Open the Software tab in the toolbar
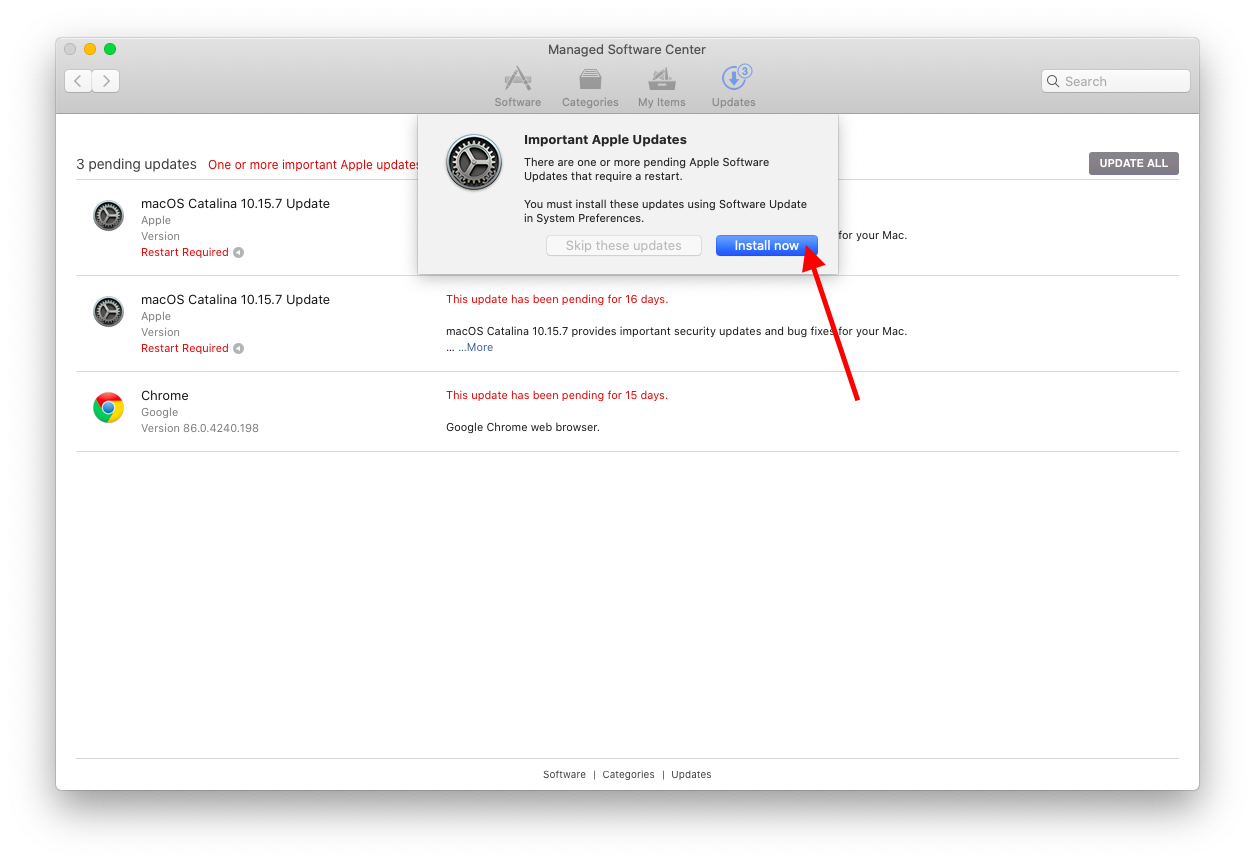The width and height of the screenshot is (1255, 864). [x=517, y=87]
